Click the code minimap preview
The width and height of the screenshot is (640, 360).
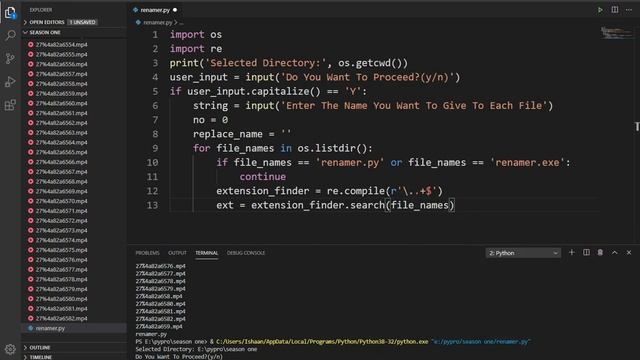click(x=616, y=33)
